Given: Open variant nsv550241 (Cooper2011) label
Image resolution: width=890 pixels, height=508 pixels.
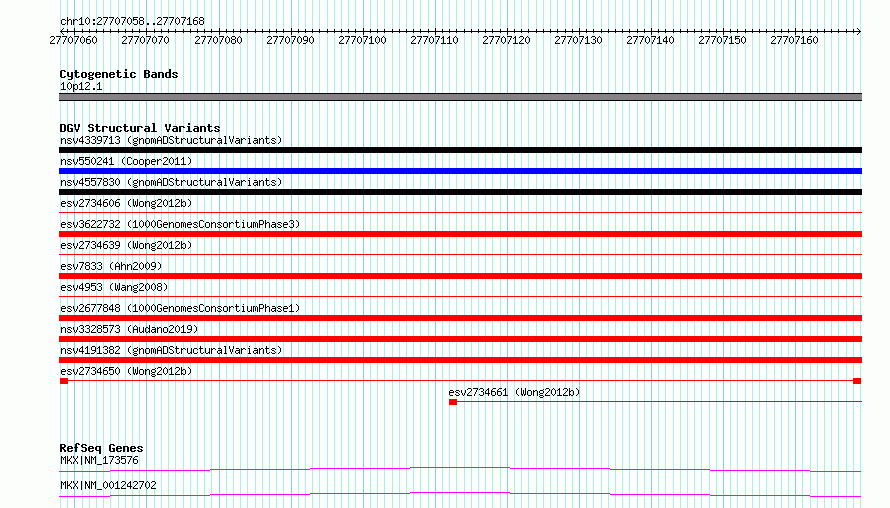Looking at the screenshot, I should click(126, 161).
